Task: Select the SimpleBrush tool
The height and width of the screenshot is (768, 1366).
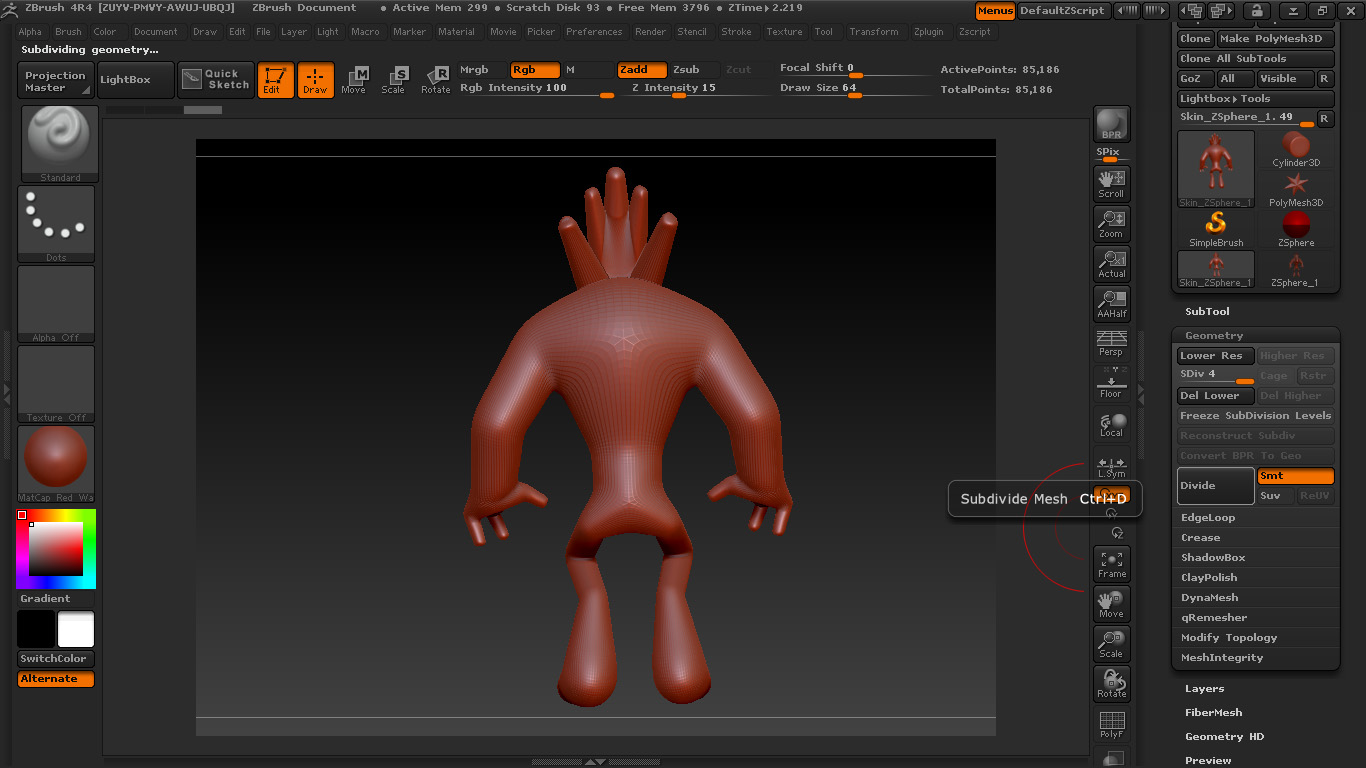Action: point(1216,229)
